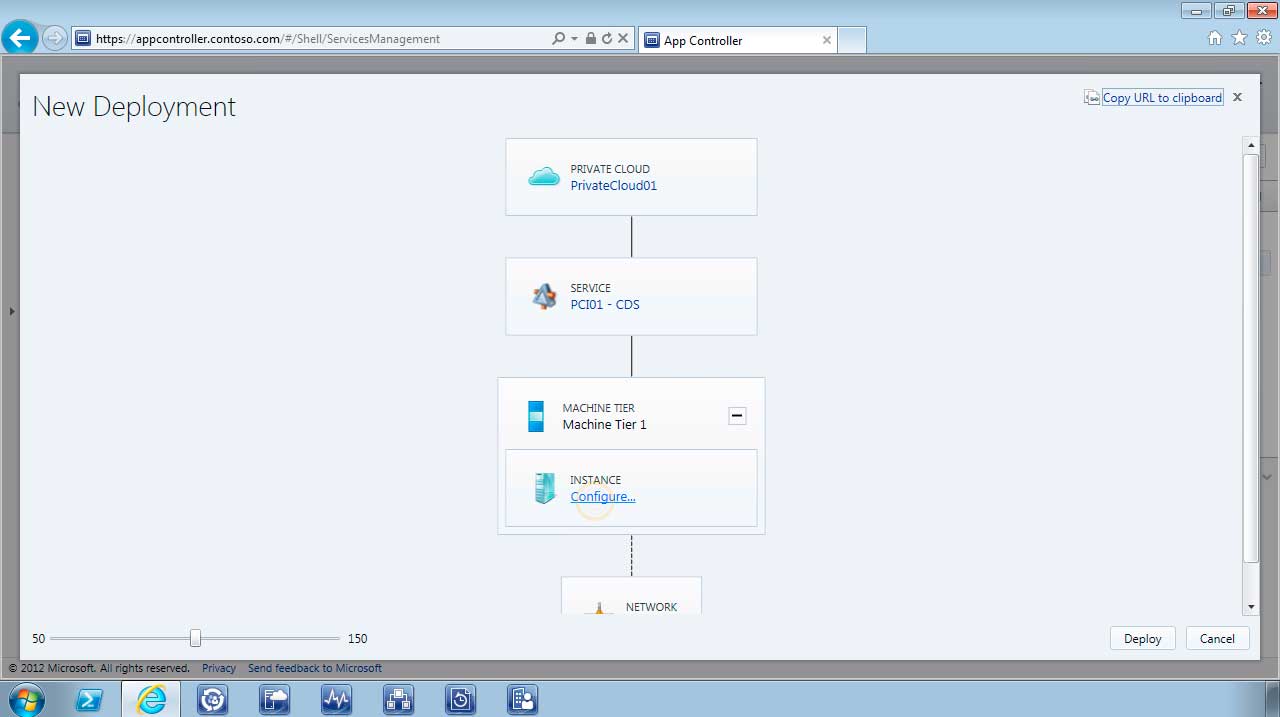
Task: Open the Privacy link in footer
Action: pos(219,668)
